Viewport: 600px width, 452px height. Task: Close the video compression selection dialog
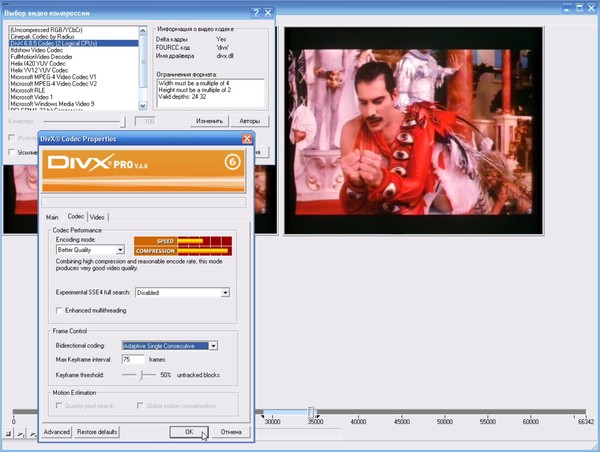point(268,13)
